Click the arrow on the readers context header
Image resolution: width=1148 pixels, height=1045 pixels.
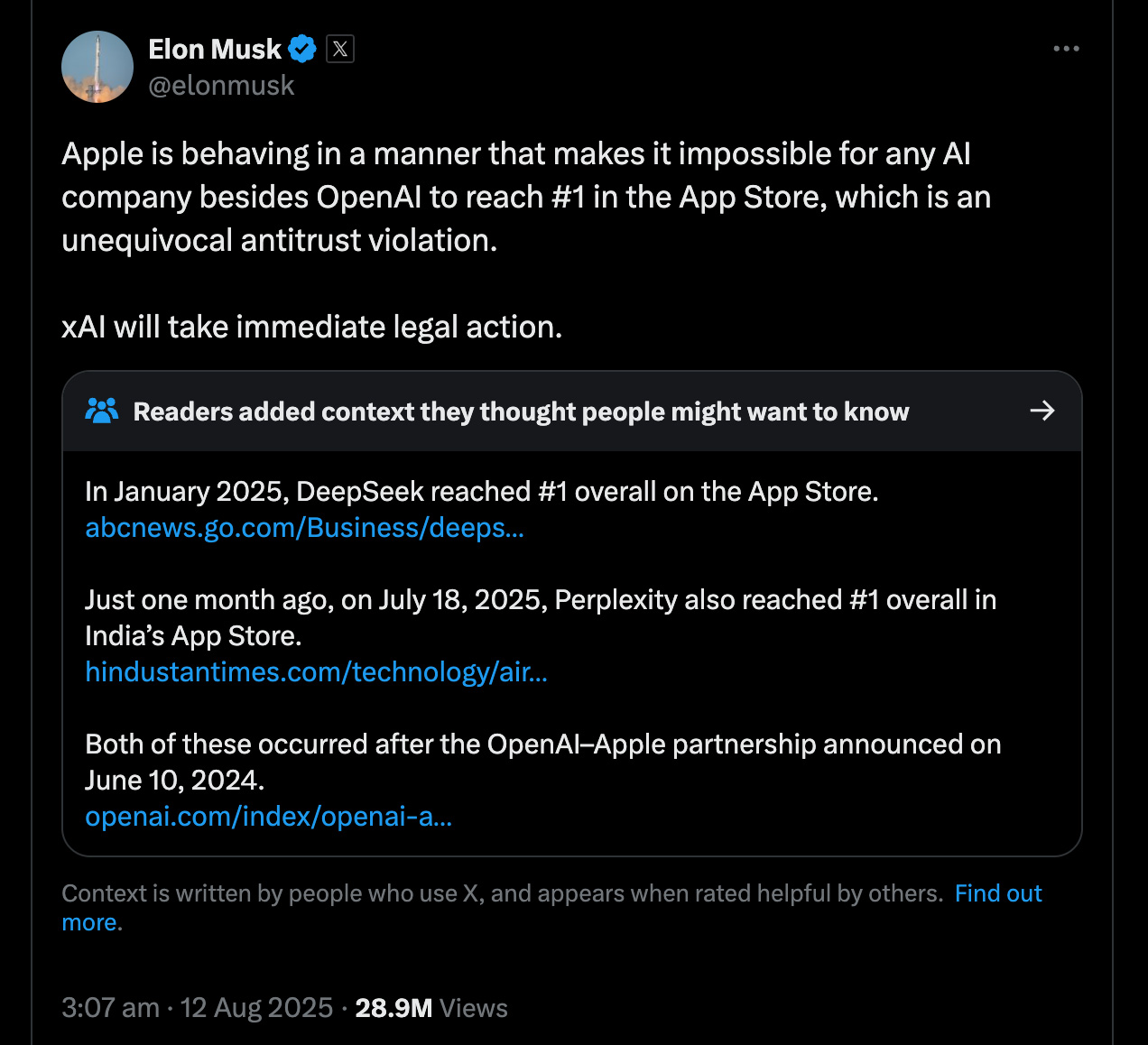(x=1042, y=411)
